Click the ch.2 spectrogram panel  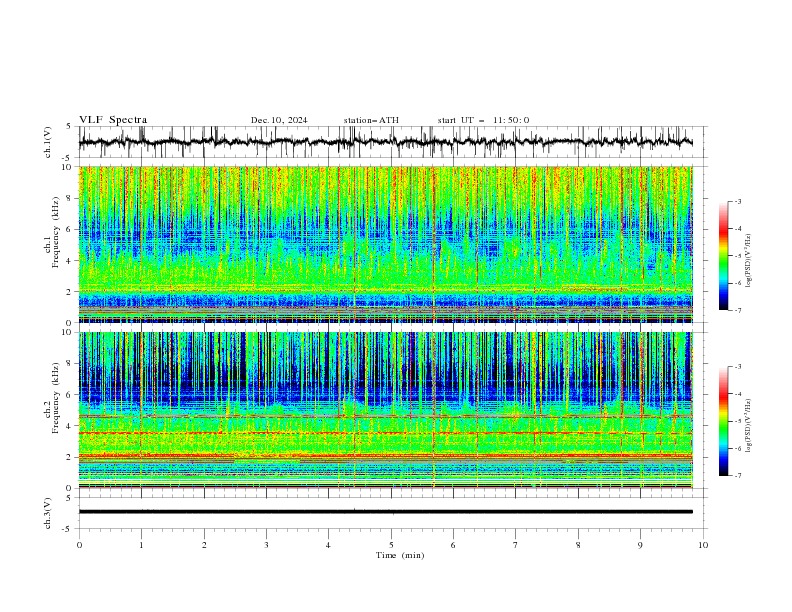[x=385, y=410]
